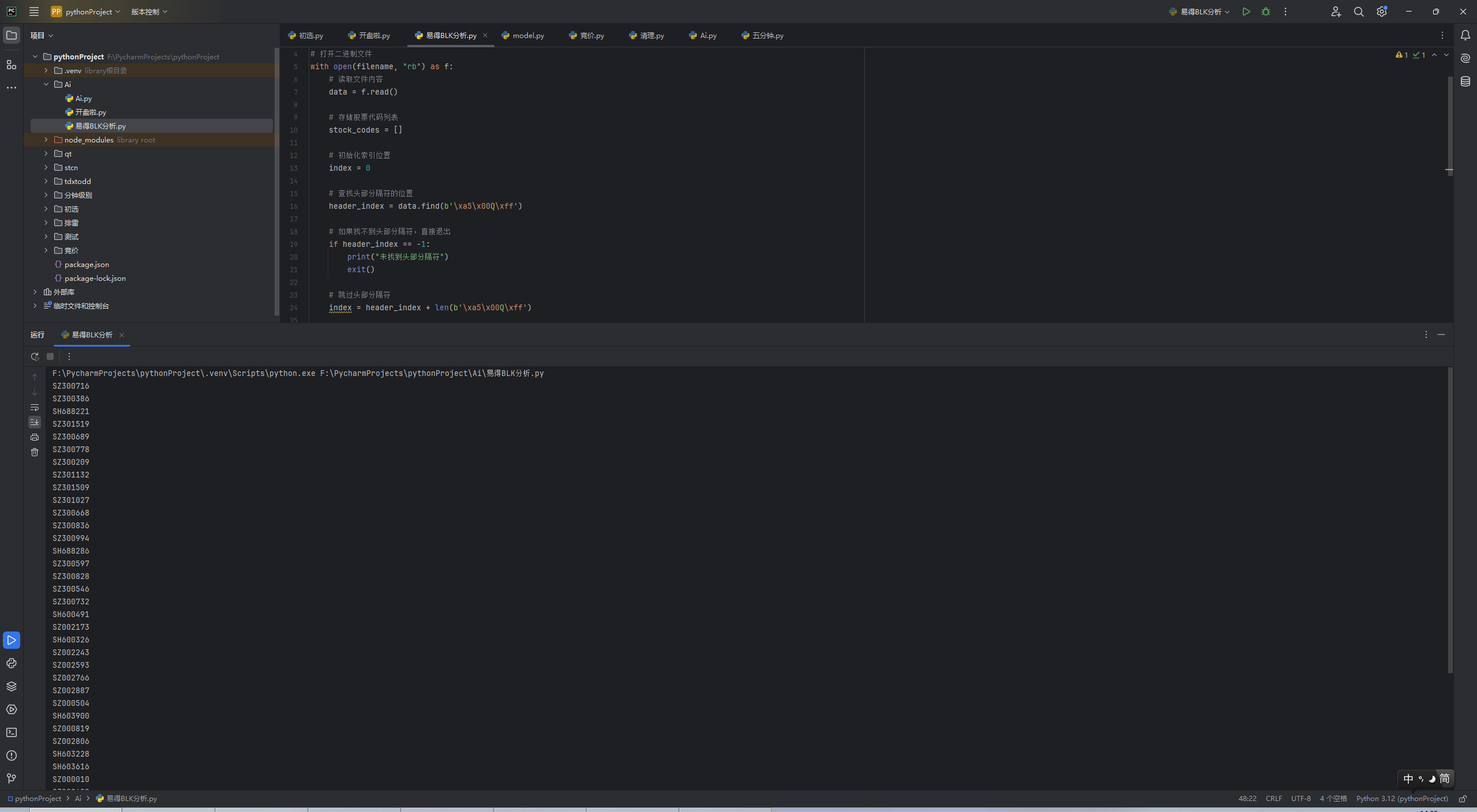Open the main hamburger menu
The height and width of the screenshot is (812, 1477).
[34, 12]
